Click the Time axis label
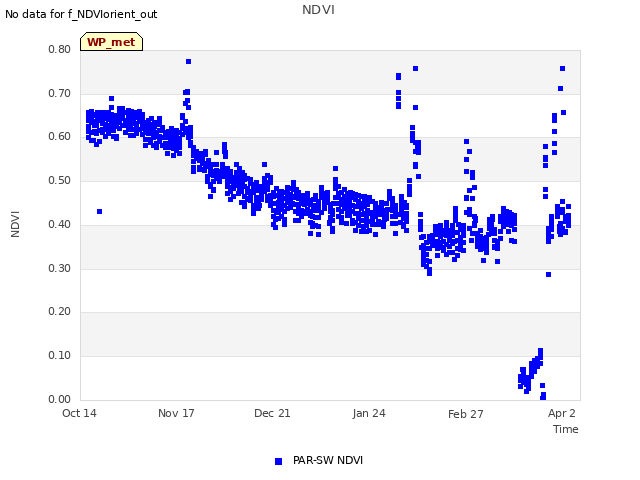 click(566, 429)
